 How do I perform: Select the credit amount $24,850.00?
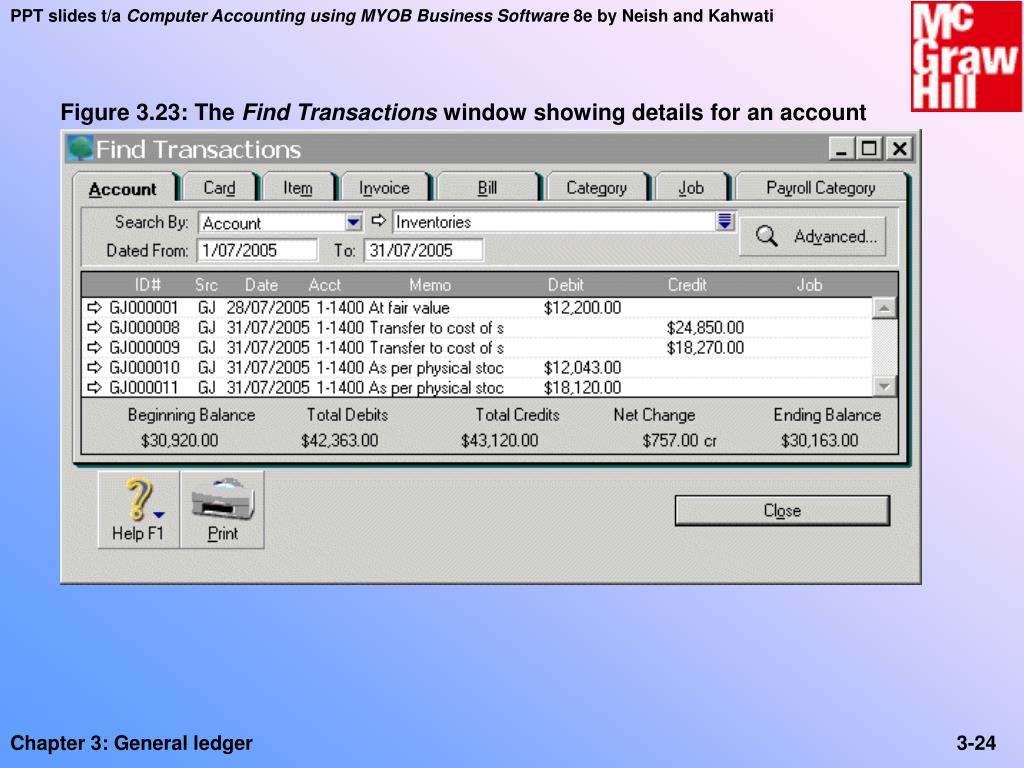(x=705, y=328)
